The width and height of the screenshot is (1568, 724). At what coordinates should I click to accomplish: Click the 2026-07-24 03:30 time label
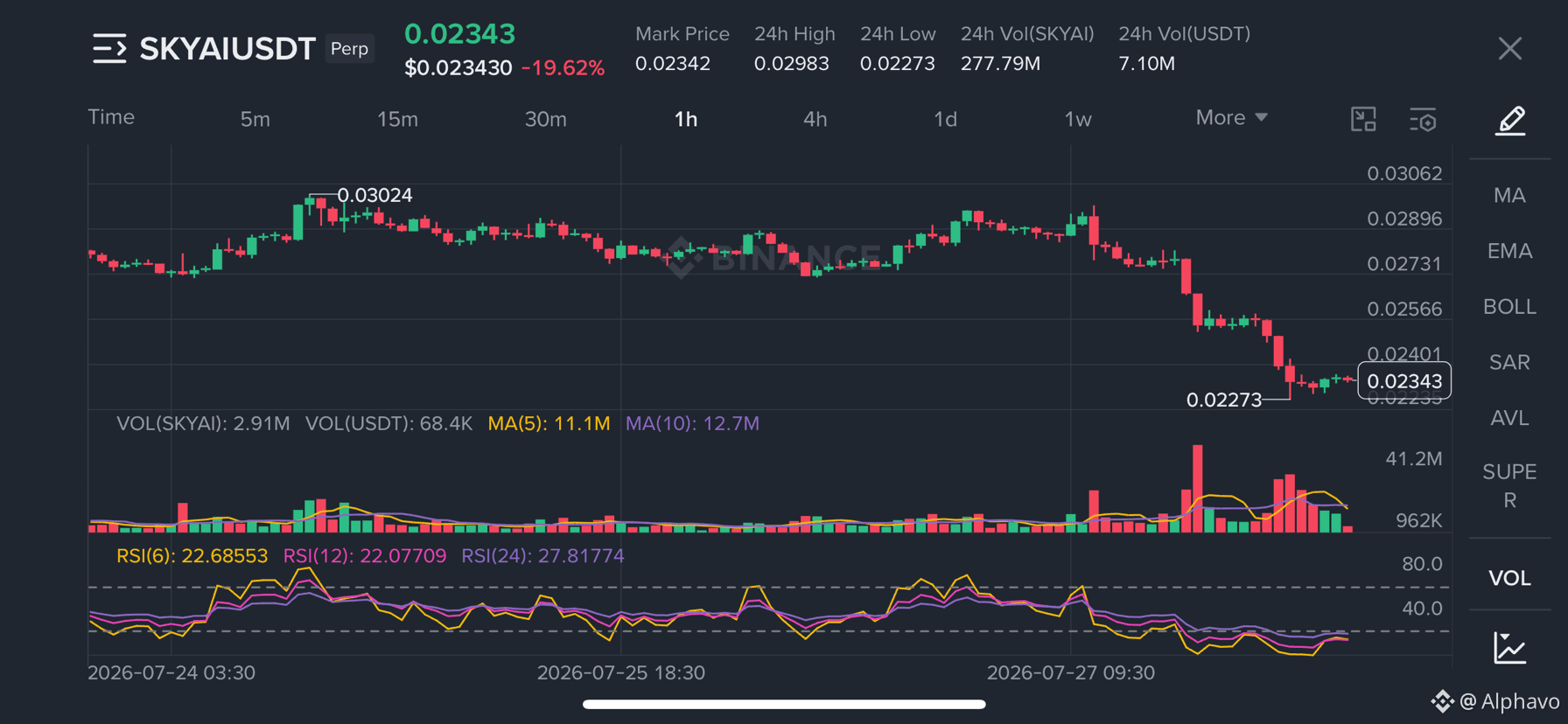tap(171, 672)
